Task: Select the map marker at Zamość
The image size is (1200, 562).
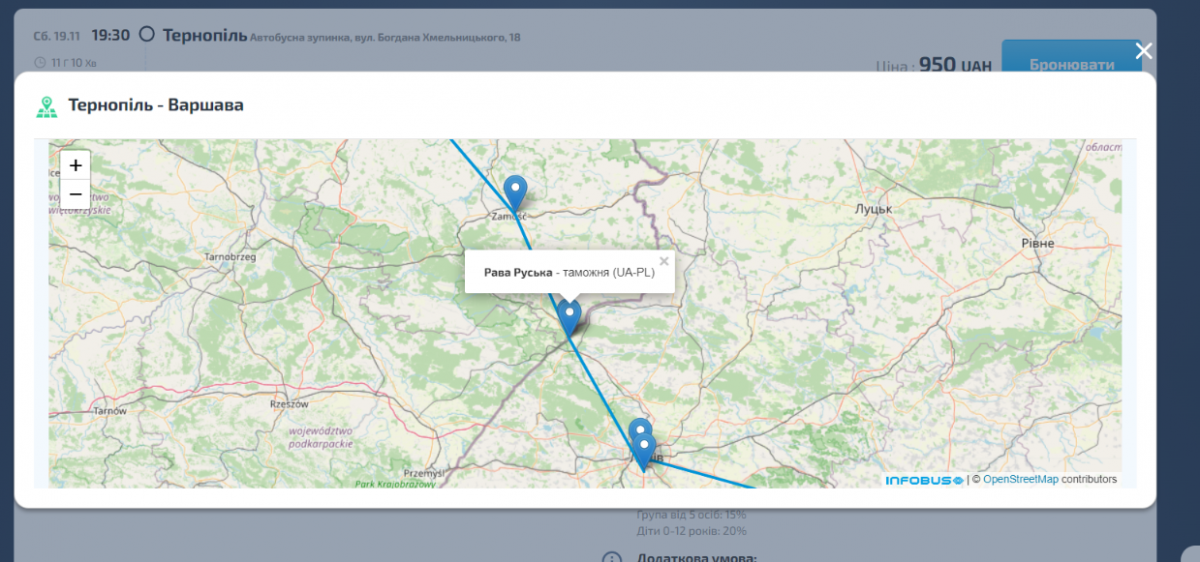Action: [515, 192]
